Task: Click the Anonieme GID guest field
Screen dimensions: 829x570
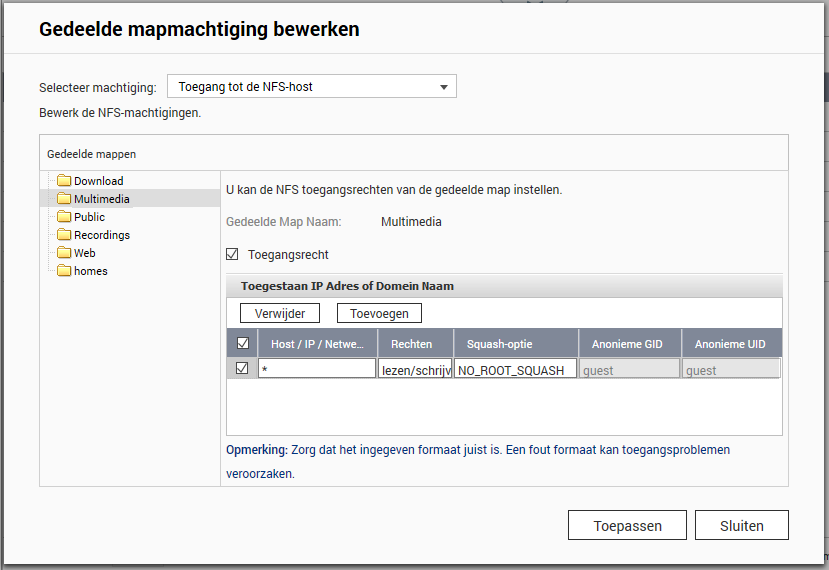Action: click(629, 369)
